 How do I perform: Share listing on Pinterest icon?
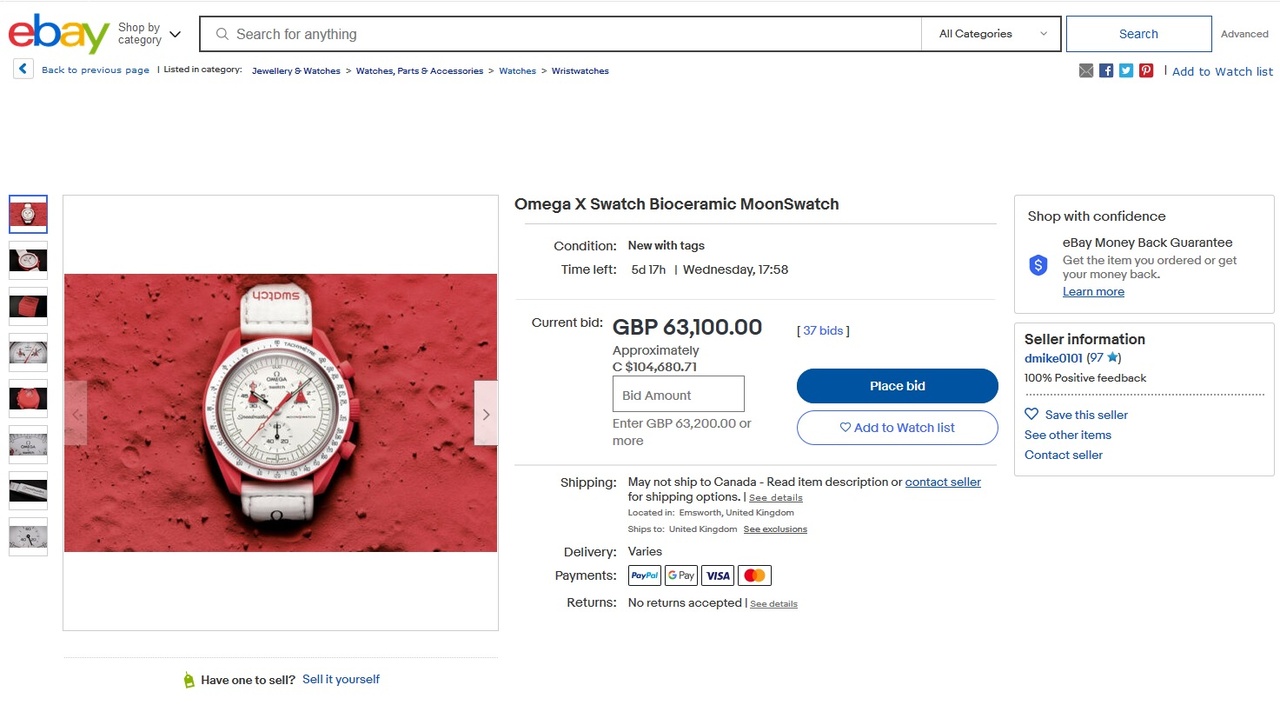(1146, 71)
